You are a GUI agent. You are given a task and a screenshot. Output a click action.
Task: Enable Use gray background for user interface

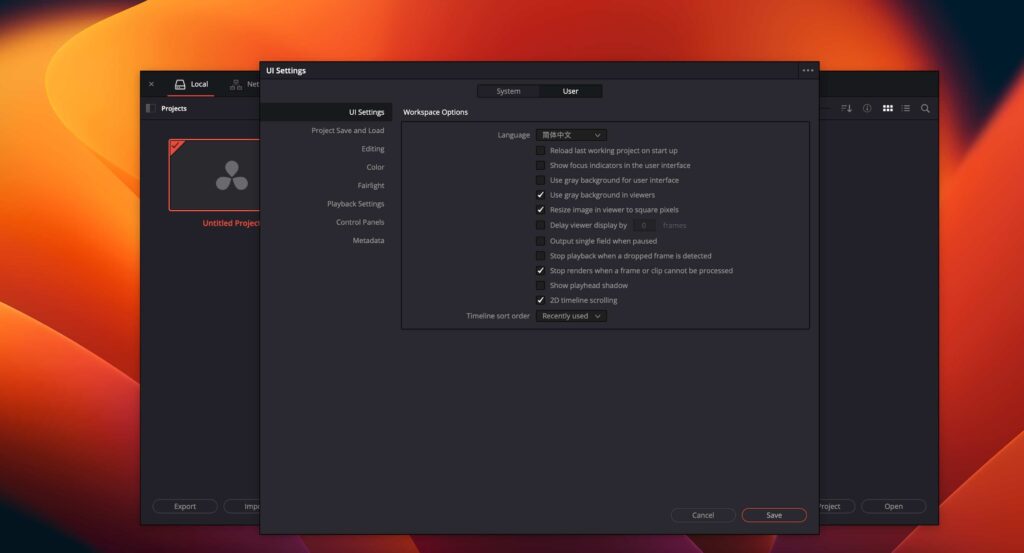pyautogui.click(x=540, y=180)
